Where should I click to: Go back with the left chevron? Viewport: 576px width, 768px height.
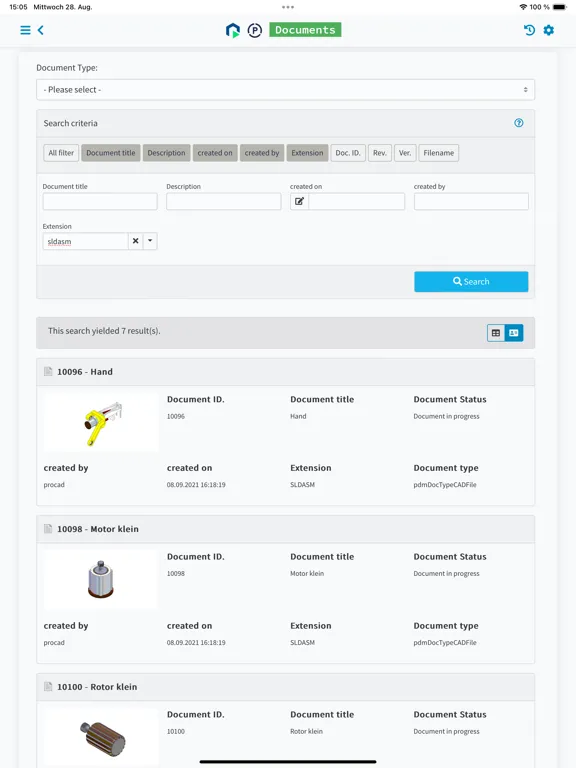tap(41, 30)
